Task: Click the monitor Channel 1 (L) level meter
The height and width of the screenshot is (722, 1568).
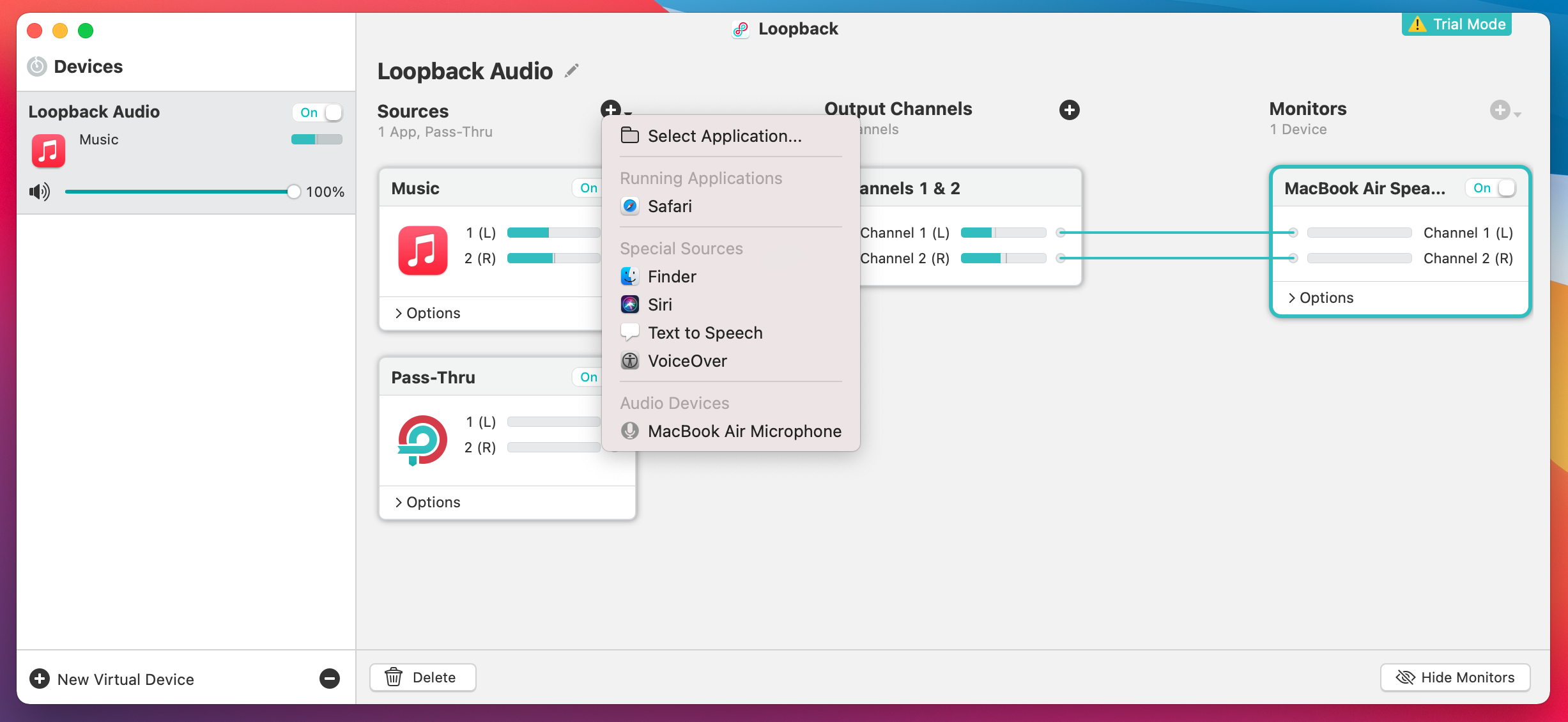Action: click(1360, 233)
